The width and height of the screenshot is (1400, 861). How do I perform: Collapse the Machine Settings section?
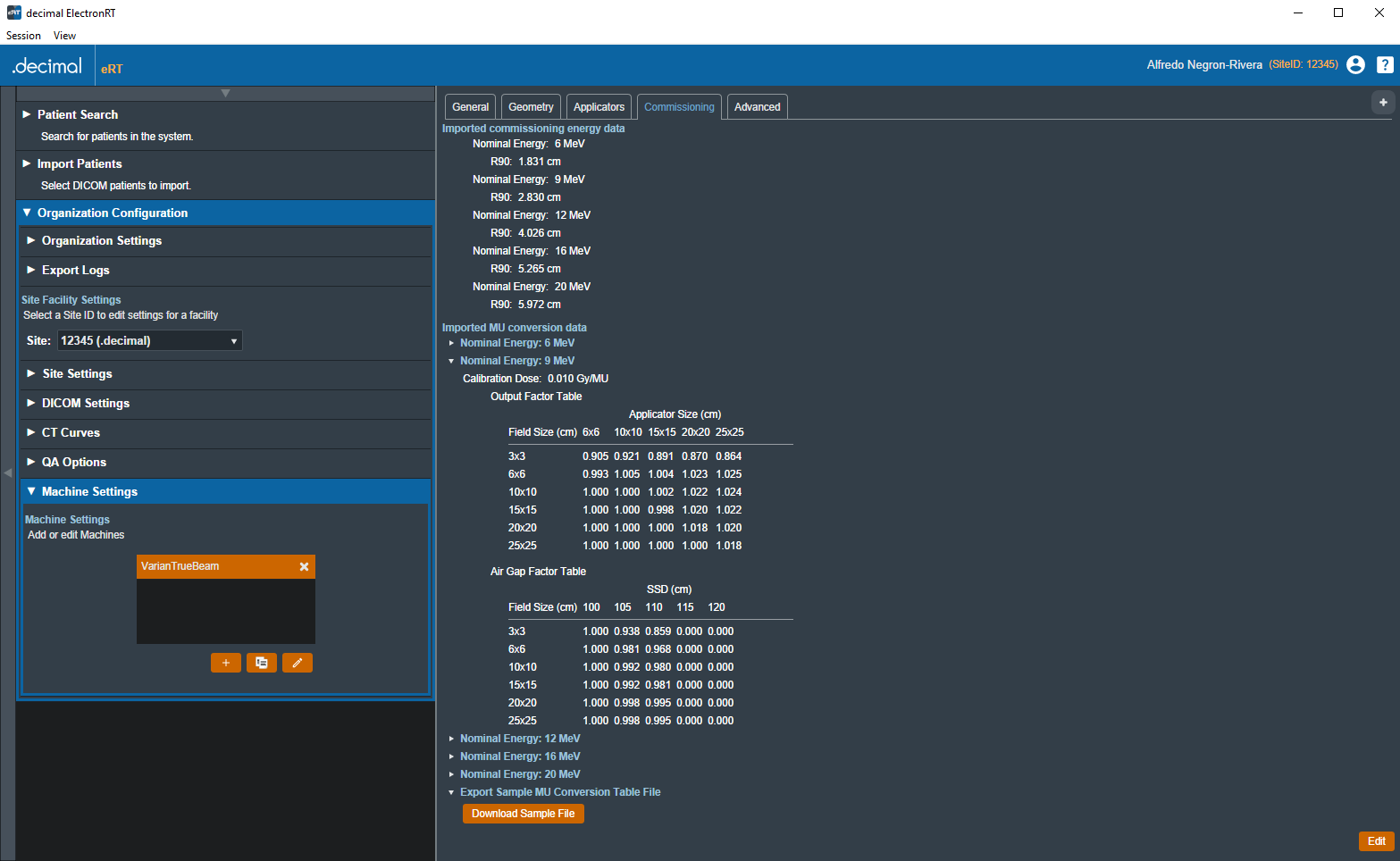coord(89,492)
